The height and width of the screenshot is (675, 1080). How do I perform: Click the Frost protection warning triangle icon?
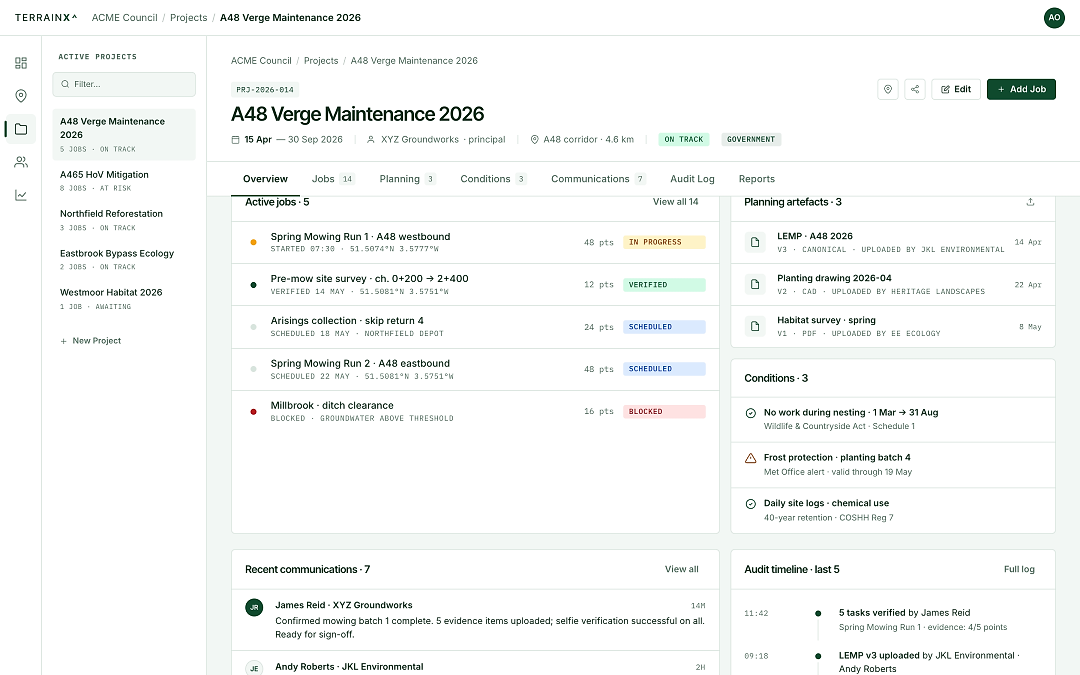click(751, 458)
